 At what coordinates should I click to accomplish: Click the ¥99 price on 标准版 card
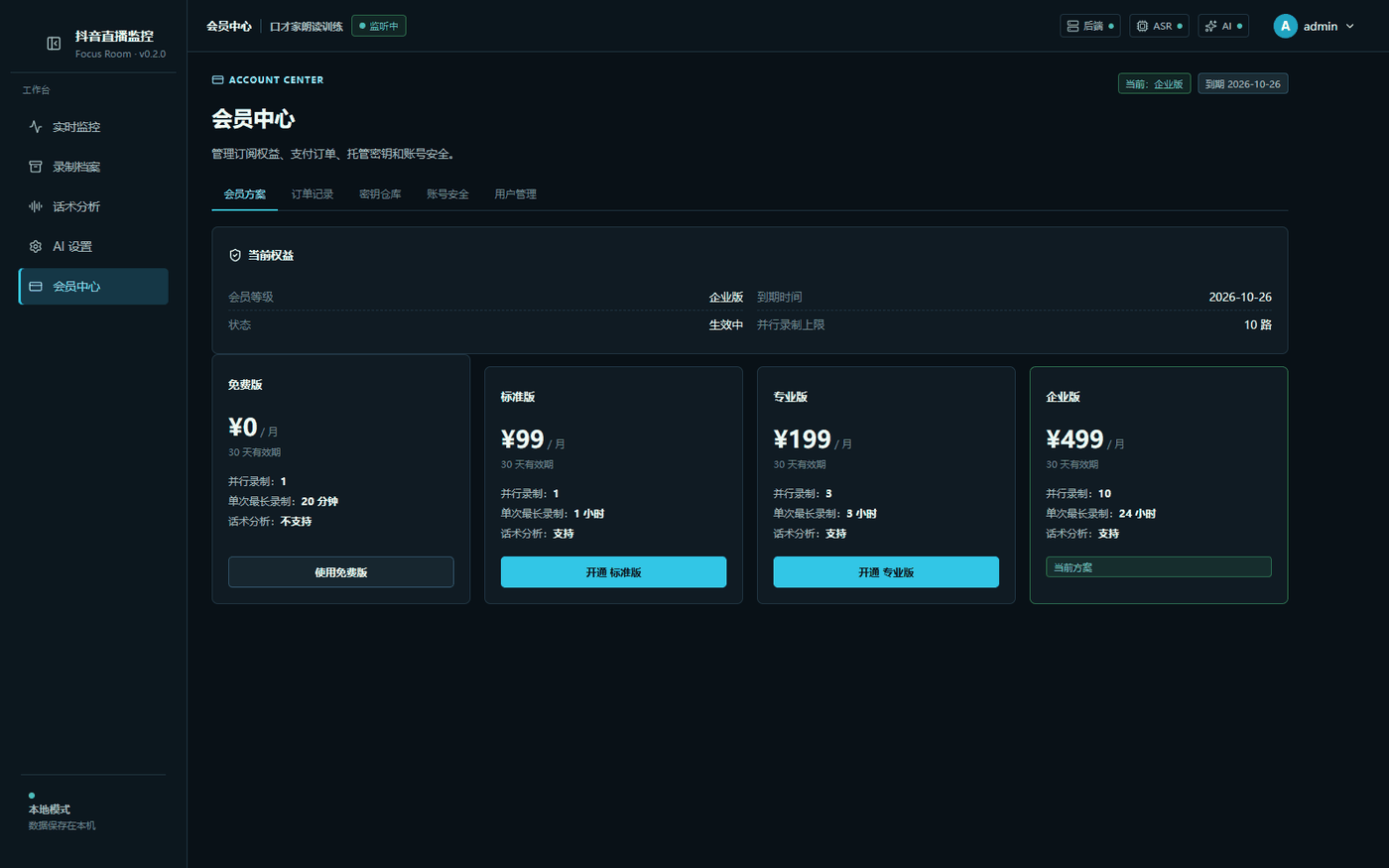[523, 438]
